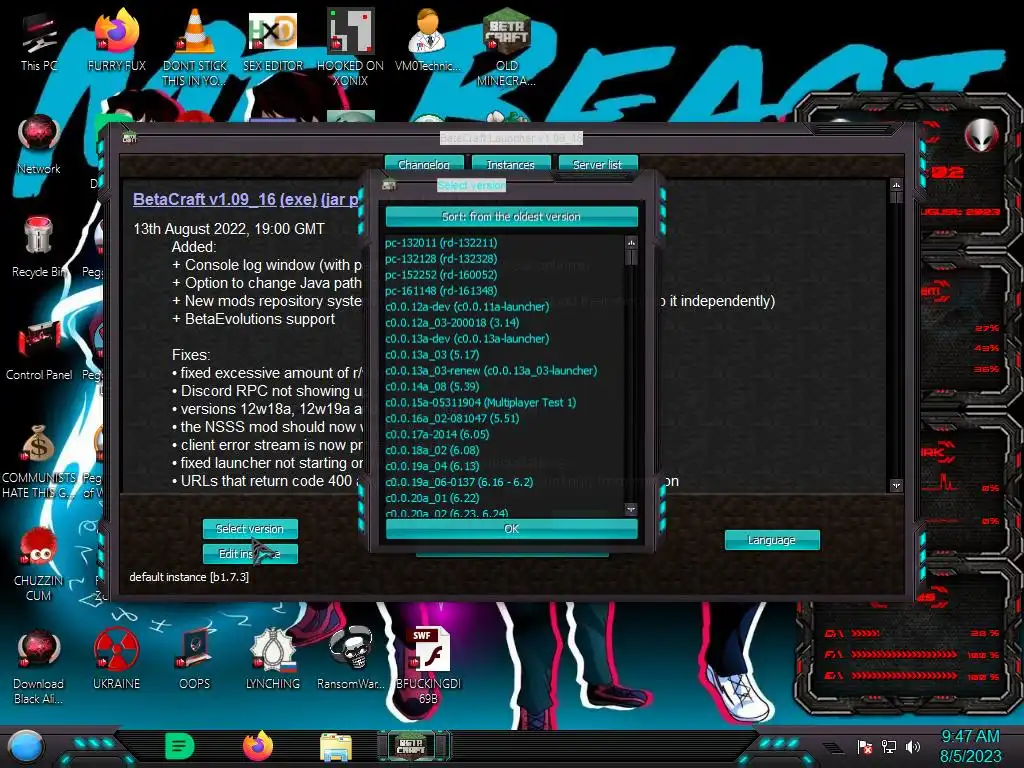This screenshot has height=768, width=1024.
Task: Select version pc-161148 (rd-161348)
Action: [x=441, y=291]
